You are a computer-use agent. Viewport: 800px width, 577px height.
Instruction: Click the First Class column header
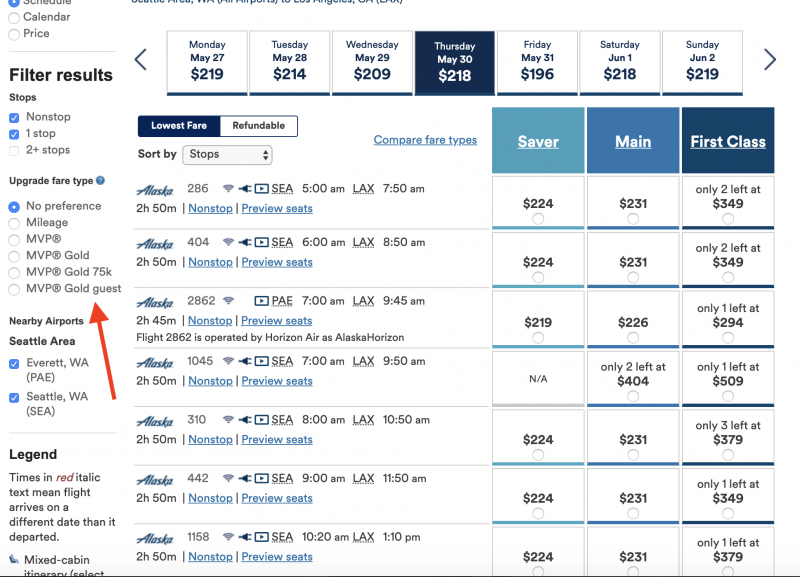[x=728, y=141]
